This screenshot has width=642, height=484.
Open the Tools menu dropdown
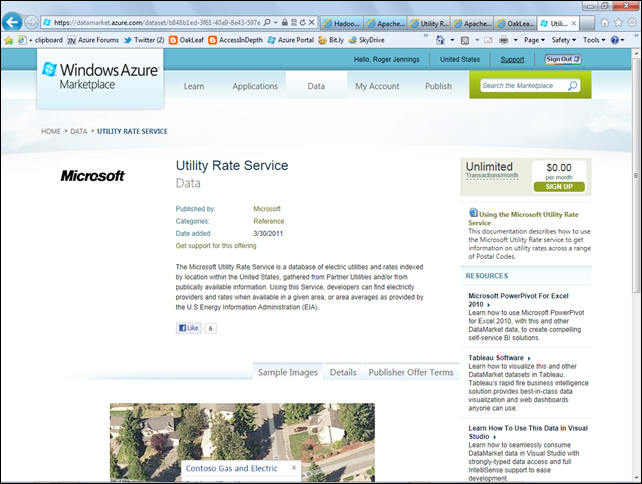tap(594, 40)
